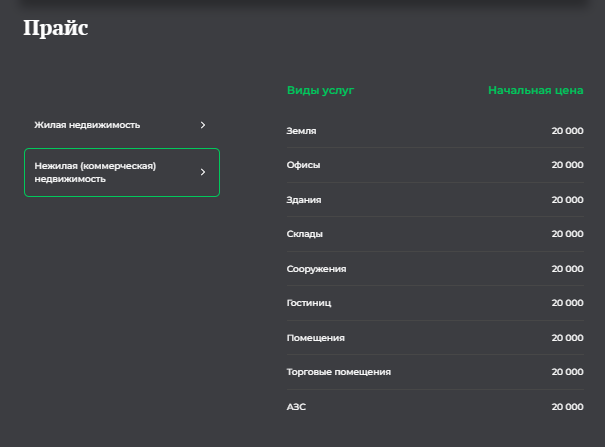
Task: Open the Склады service row
Action: pyautogui.click(x=305, y=234)
